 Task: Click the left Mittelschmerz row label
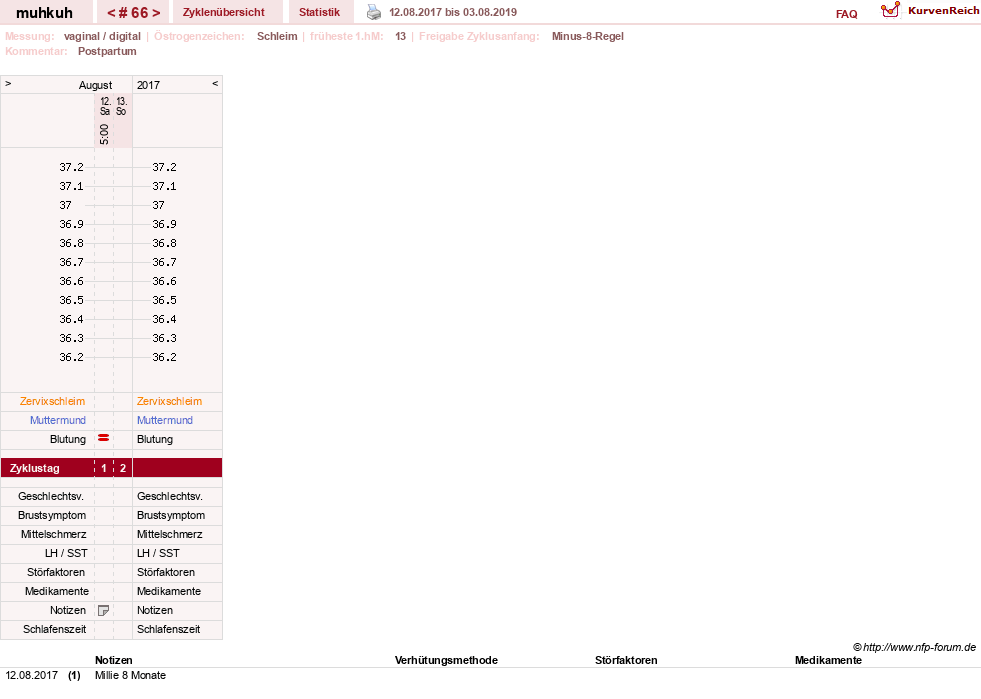click(x=53, y=534)
